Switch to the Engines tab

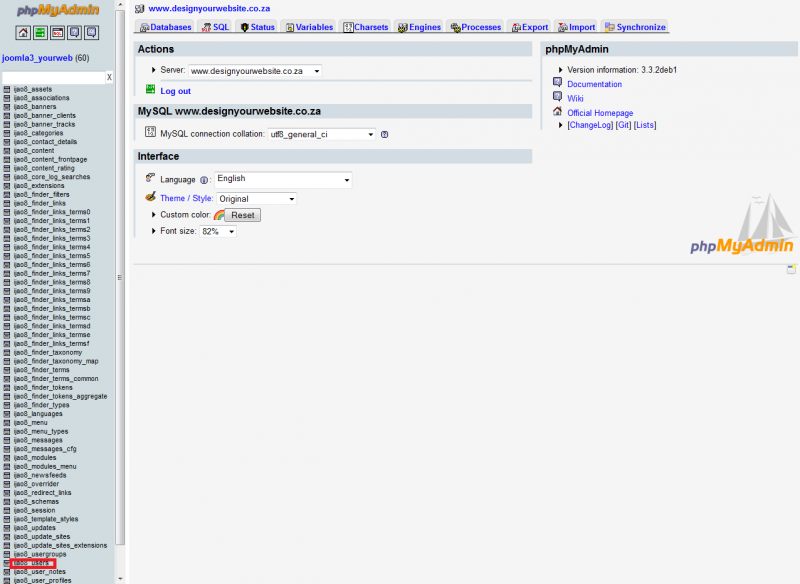point(419,27)
